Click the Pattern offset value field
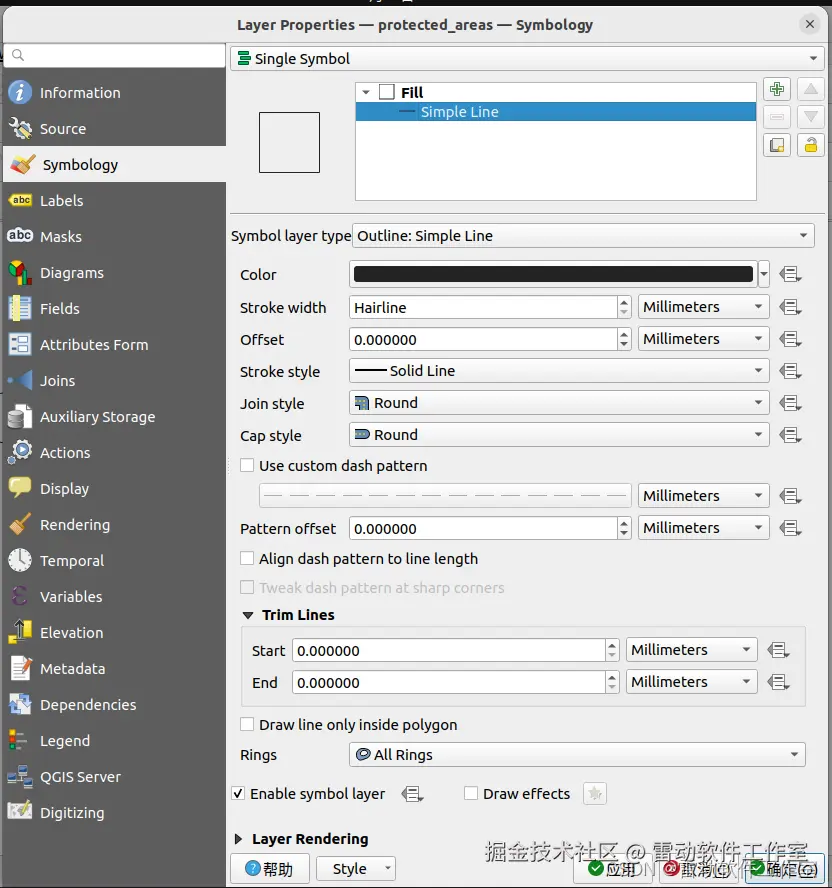Viewport: 832px width, 888px height. pyautogui.click(x=483, y=528)
